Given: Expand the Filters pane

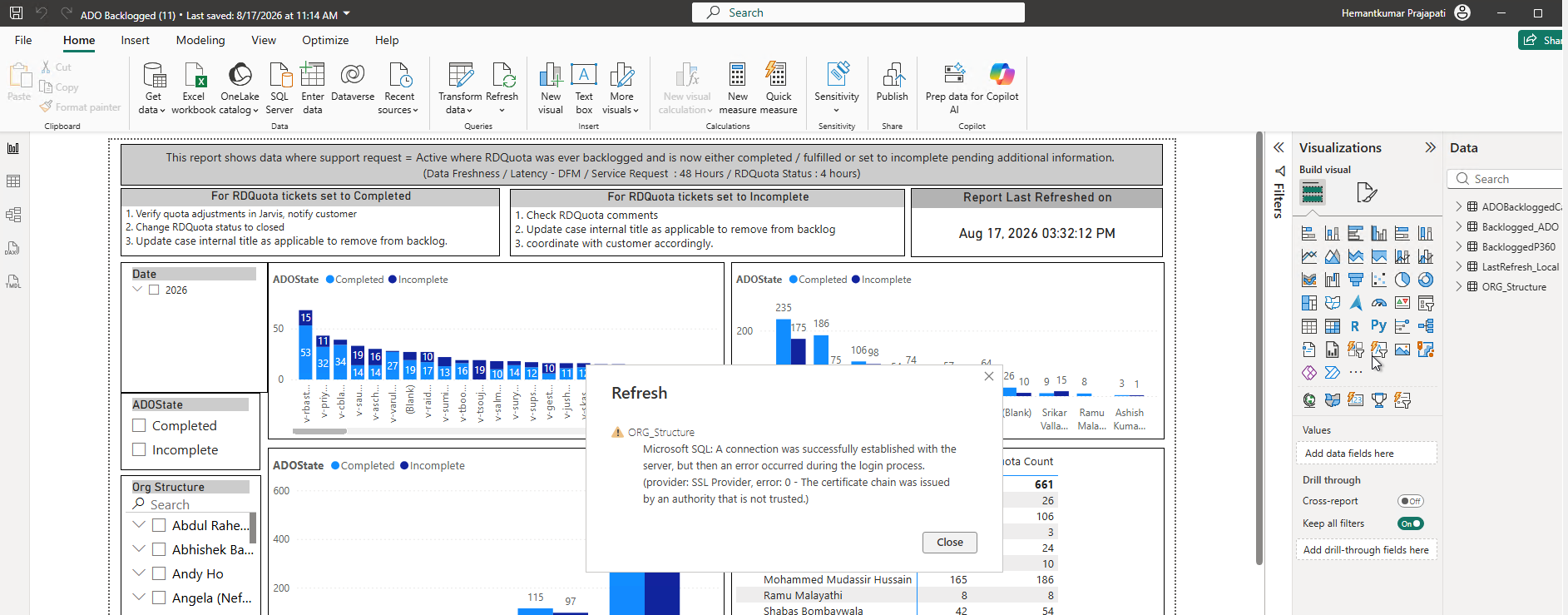Looking at the screenshot, I should (1279, 147).
